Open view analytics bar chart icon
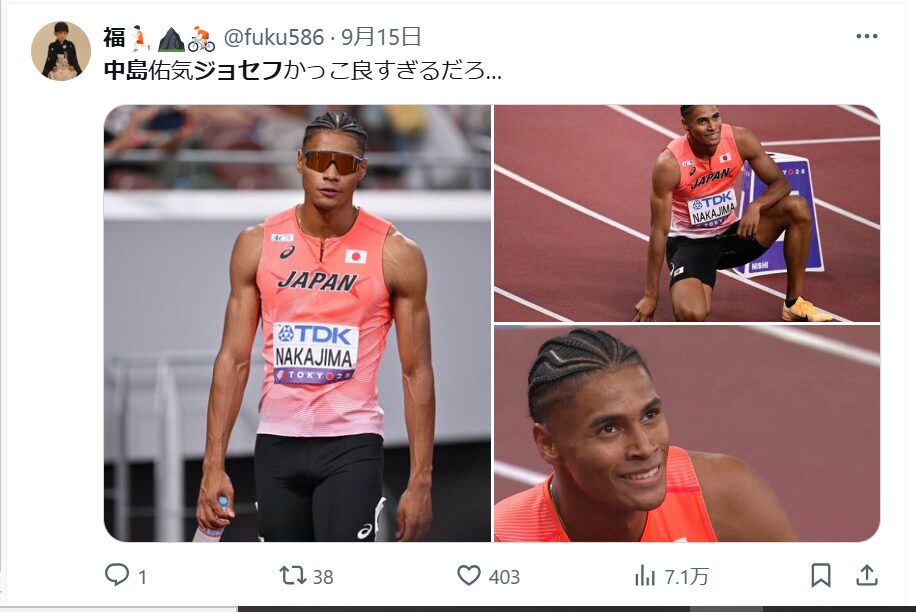The width and height of the screenshot is (916, 612). point(645,576)
